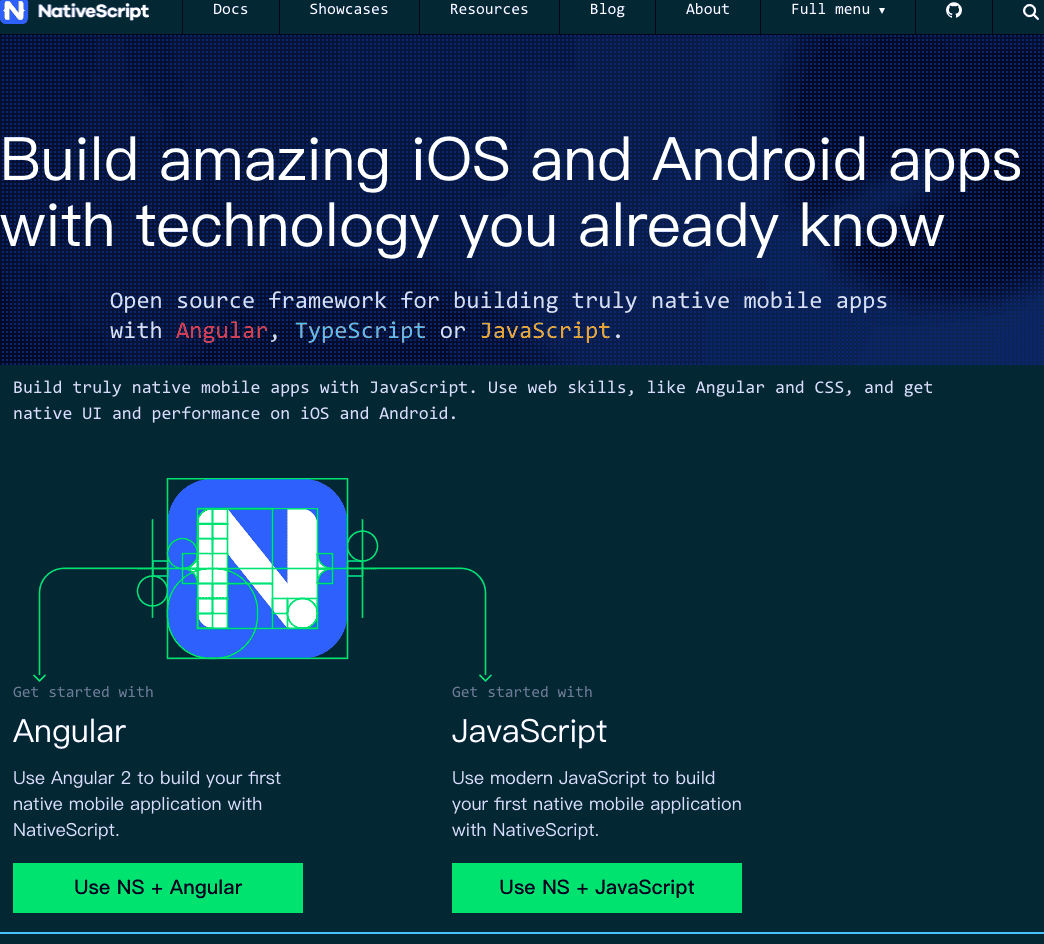Click the Use NS + Angular button
Viewport: 1044px width, 944px height.
(x=158, y=887)
